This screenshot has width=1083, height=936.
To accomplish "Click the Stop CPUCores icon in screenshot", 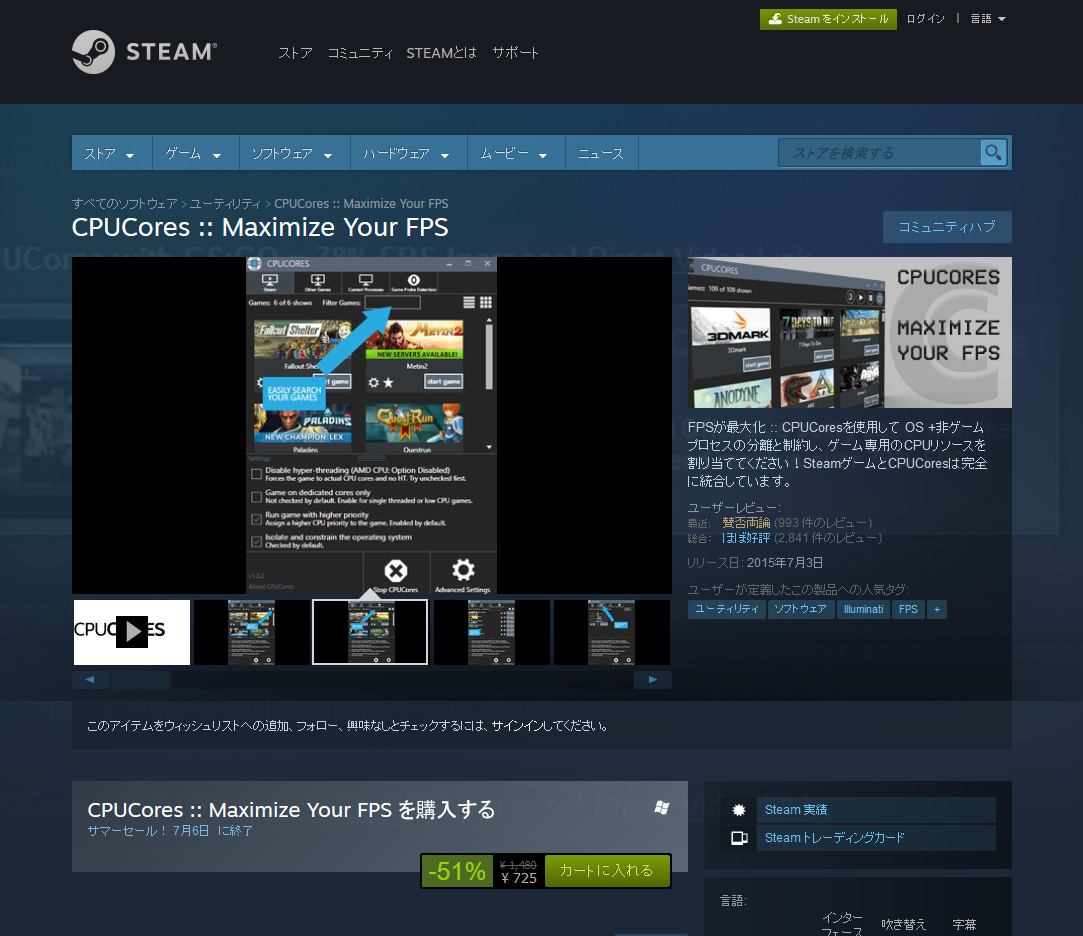I will [x=396, y=571].
